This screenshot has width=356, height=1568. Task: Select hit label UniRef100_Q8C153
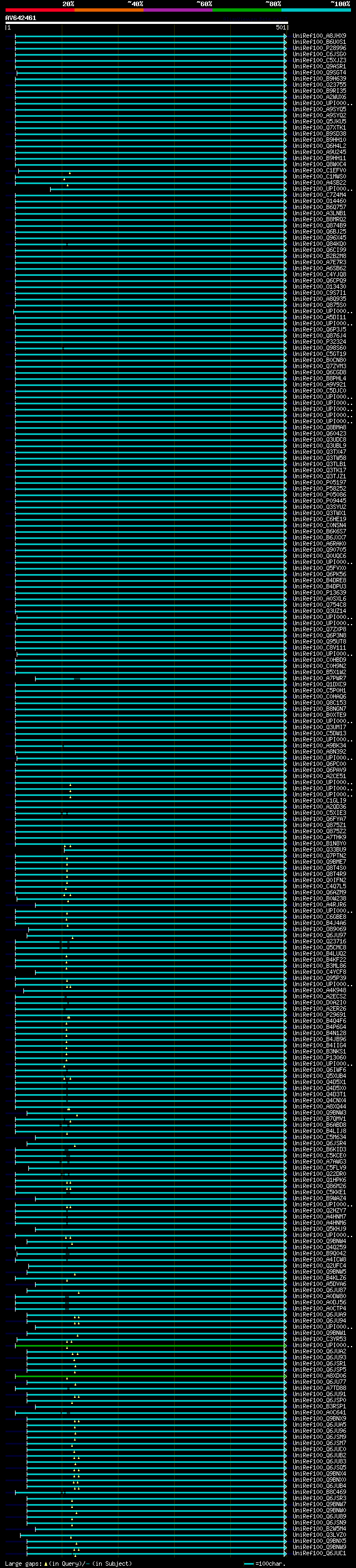(x=319, y=703)
